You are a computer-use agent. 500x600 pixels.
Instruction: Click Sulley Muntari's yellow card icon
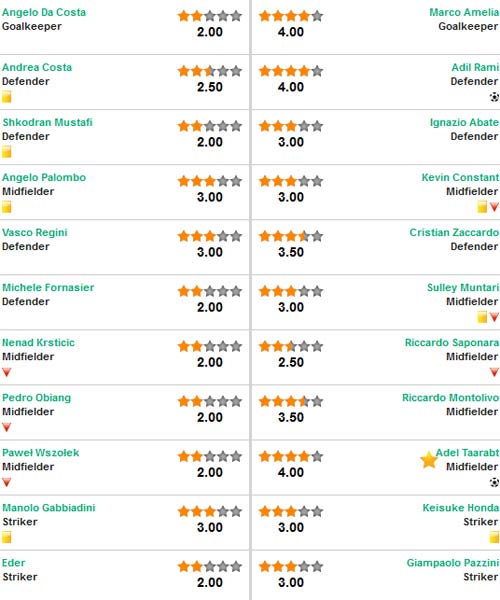point(482,317)
